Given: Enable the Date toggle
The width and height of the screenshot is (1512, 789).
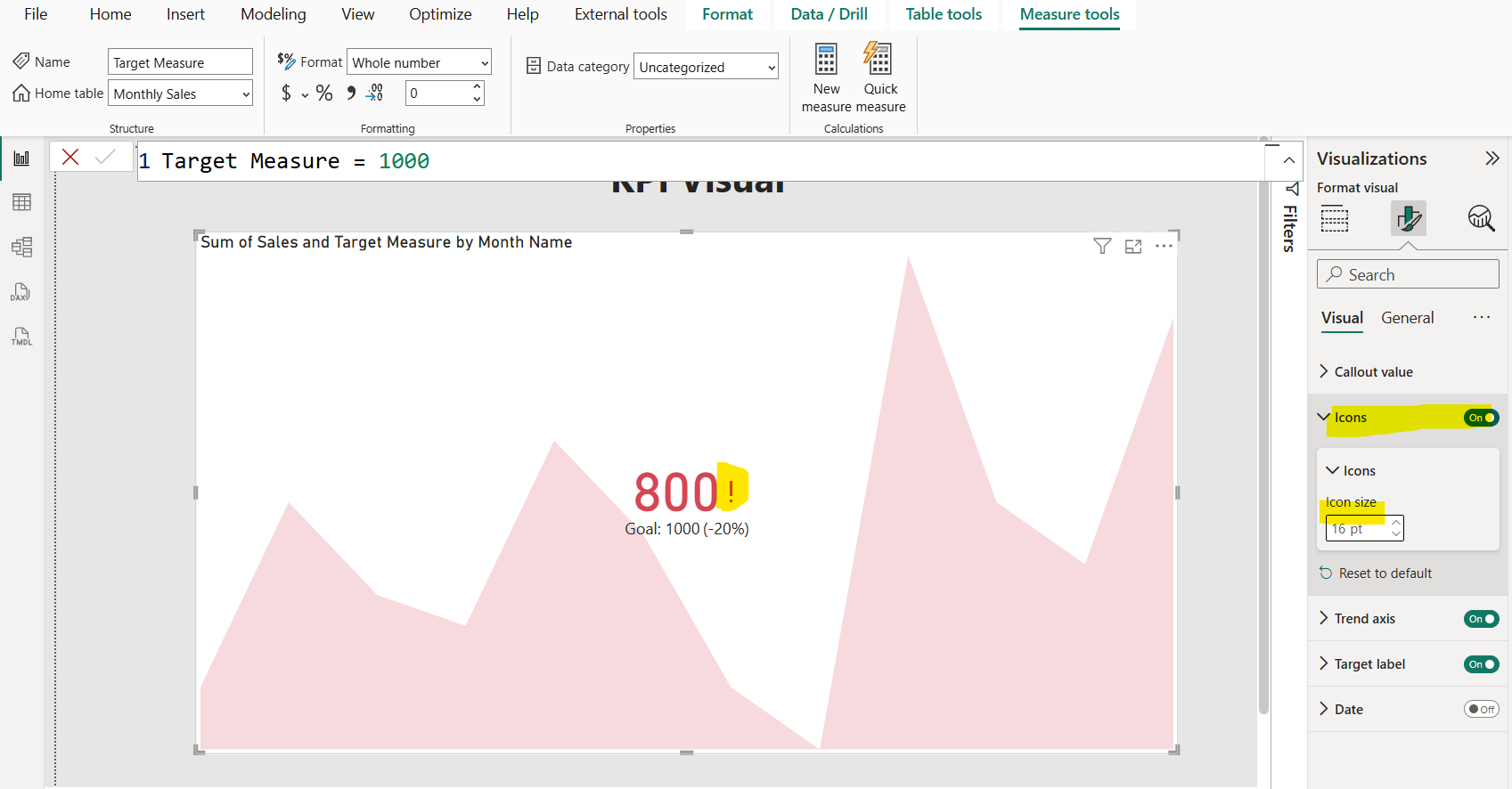Looking at the screenshot, I should pos(1481,710).
